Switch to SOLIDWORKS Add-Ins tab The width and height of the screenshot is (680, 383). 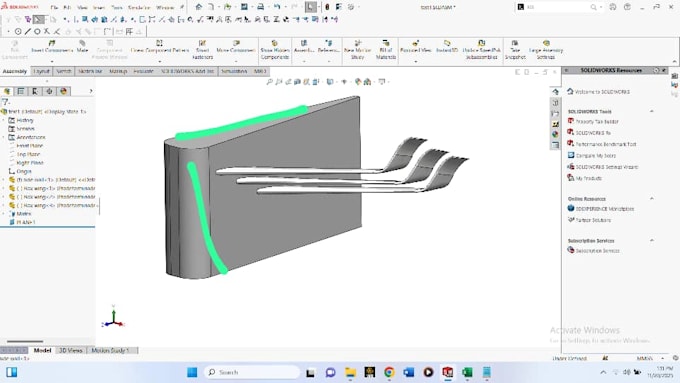[x=188, y=71]
